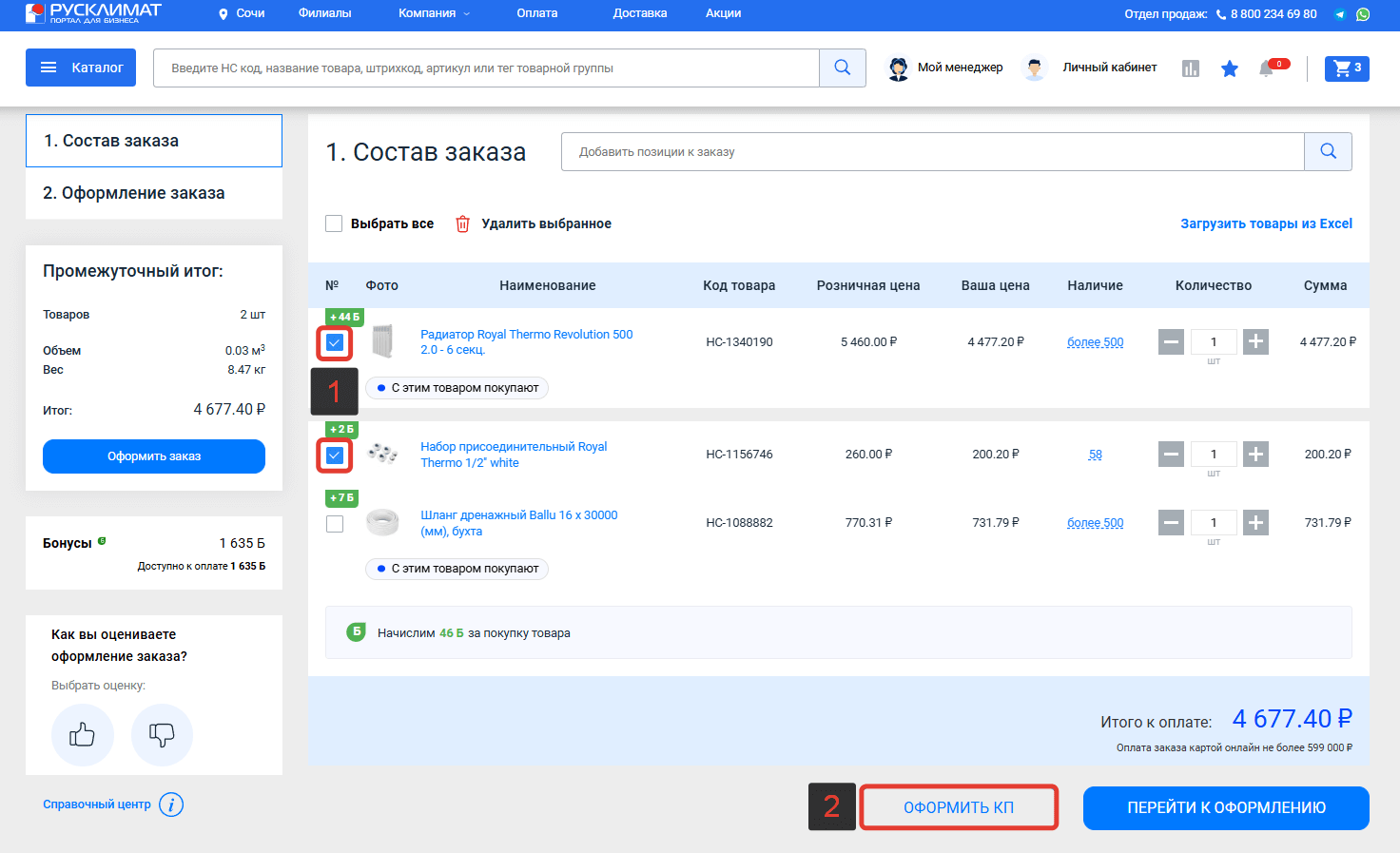The height and width of the screenshot is (853, 1400).
Task: Expand С этим товаром покупают under Шланг
Action: pos(457,569)
